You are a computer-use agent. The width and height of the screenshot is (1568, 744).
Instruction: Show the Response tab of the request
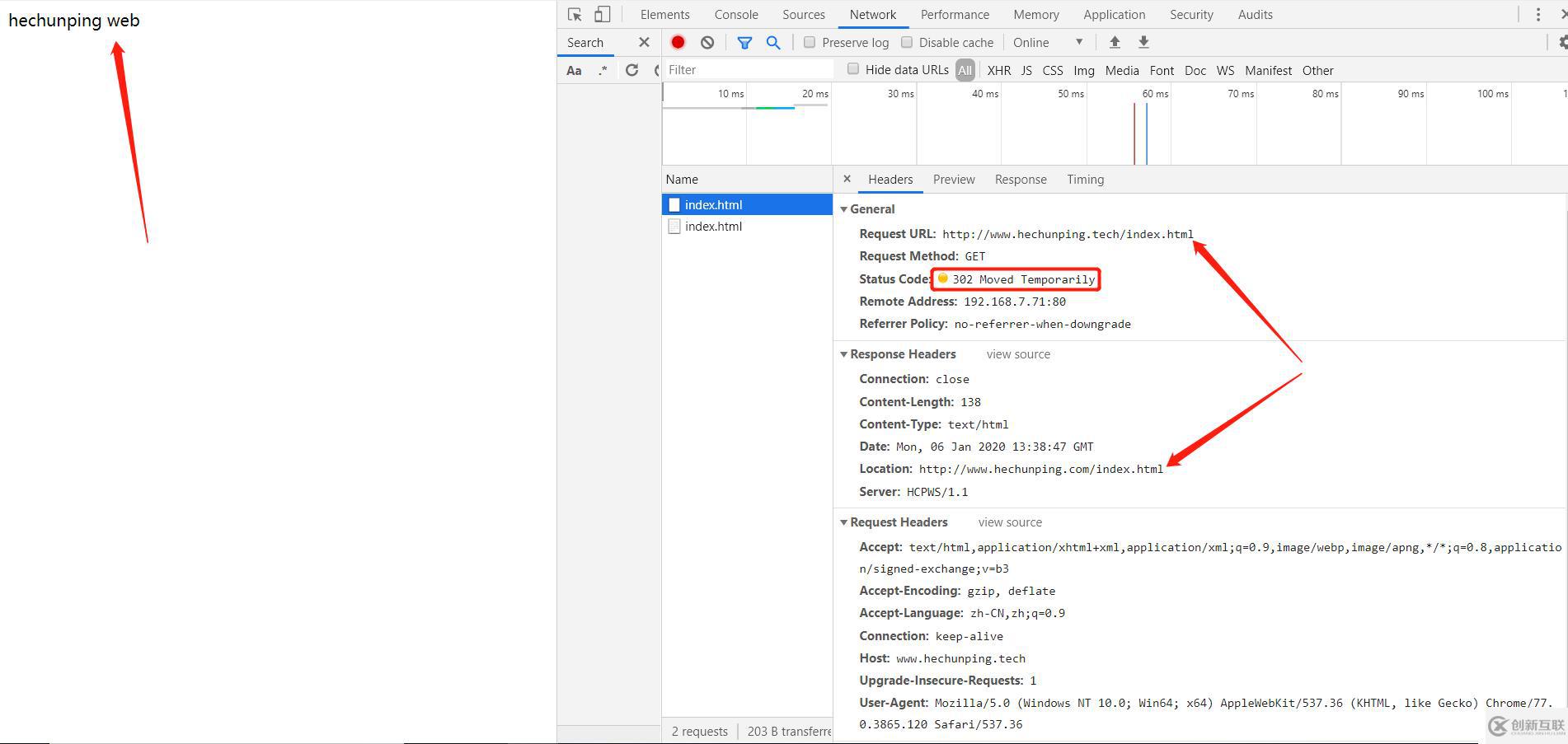coord(1021,179)
